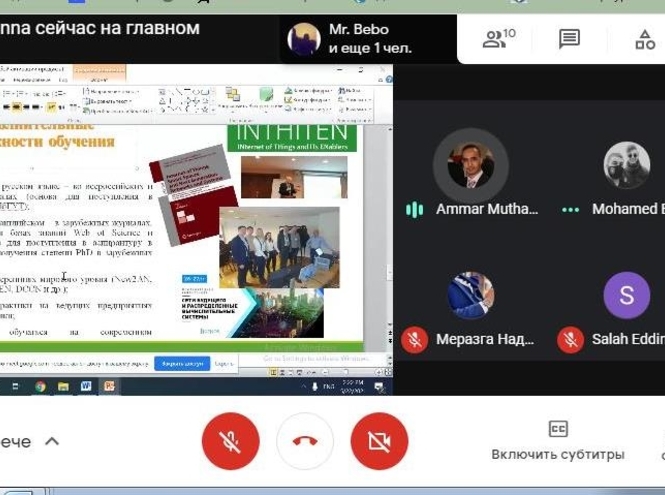665x495 pixels.
Task: Click zoom in plus in status bar
Action: tap(379, 372)
